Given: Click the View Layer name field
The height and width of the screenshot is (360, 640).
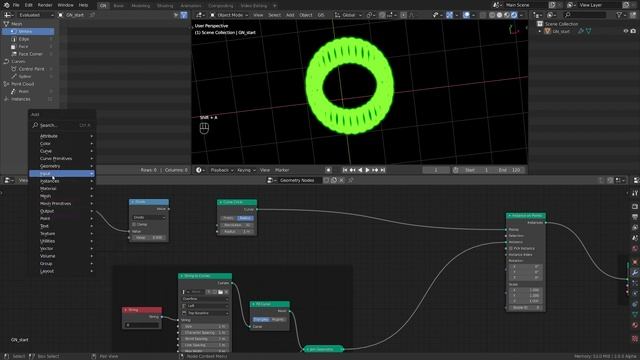Looking at the screenshot, I should coord(599,5).
